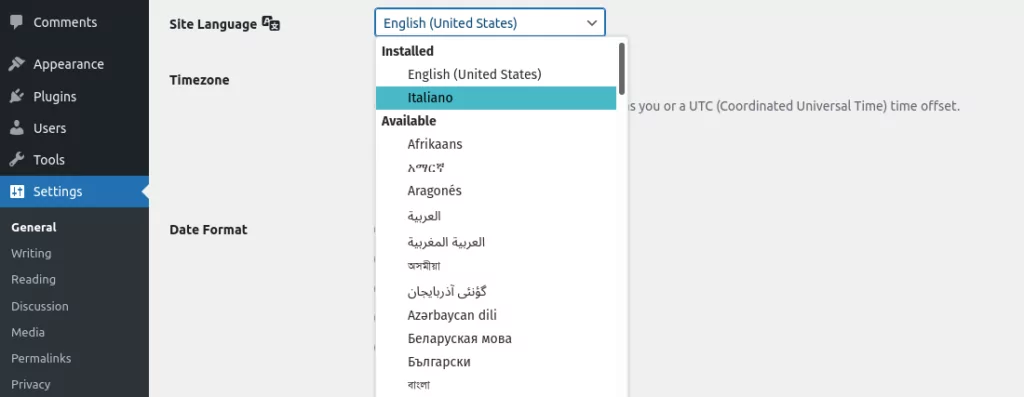Click the Installed group header
Image resolution: width=1024 pixels, height=397 pixels.
(x=408, y=51)
